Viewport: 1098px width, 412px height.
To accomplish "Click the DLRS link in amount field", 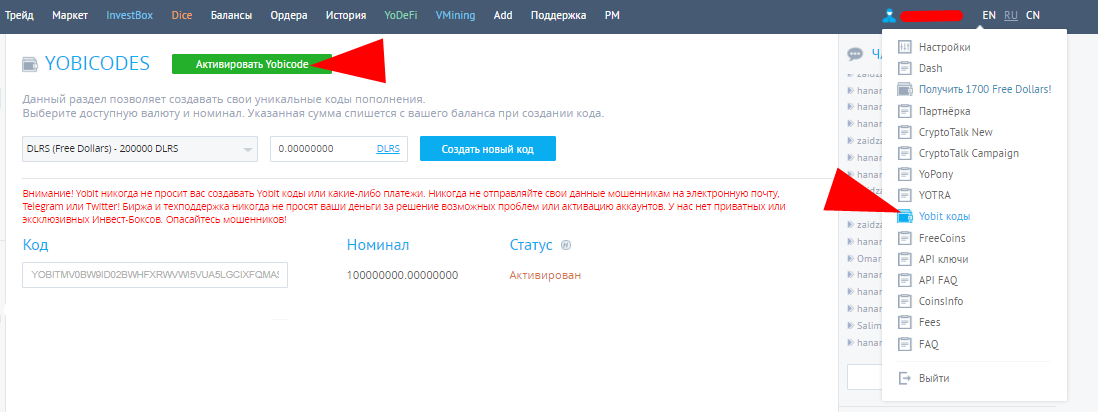I will [388, 149].
